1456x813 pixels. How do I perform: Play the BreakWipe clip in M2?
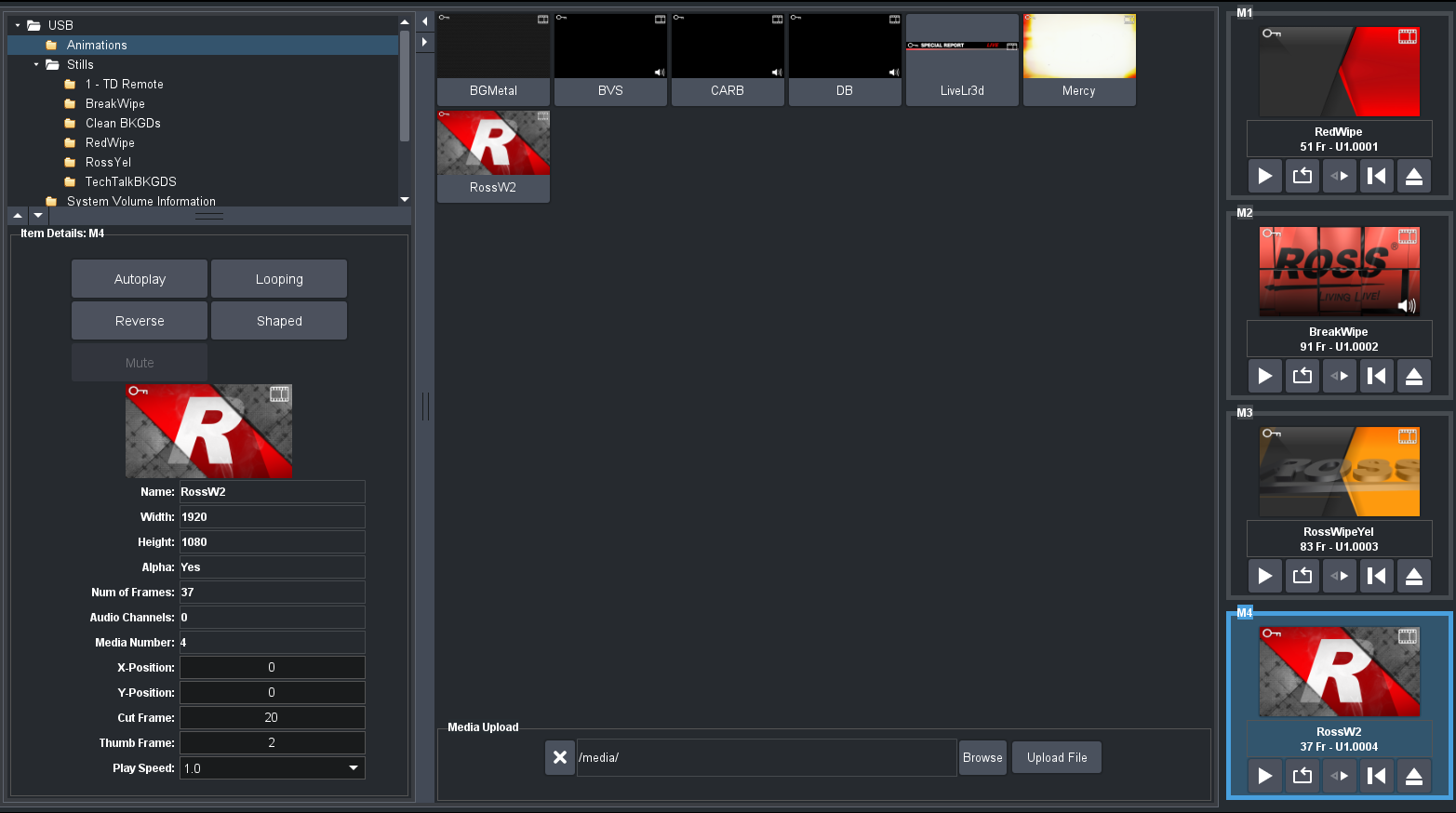point(1265,376)
